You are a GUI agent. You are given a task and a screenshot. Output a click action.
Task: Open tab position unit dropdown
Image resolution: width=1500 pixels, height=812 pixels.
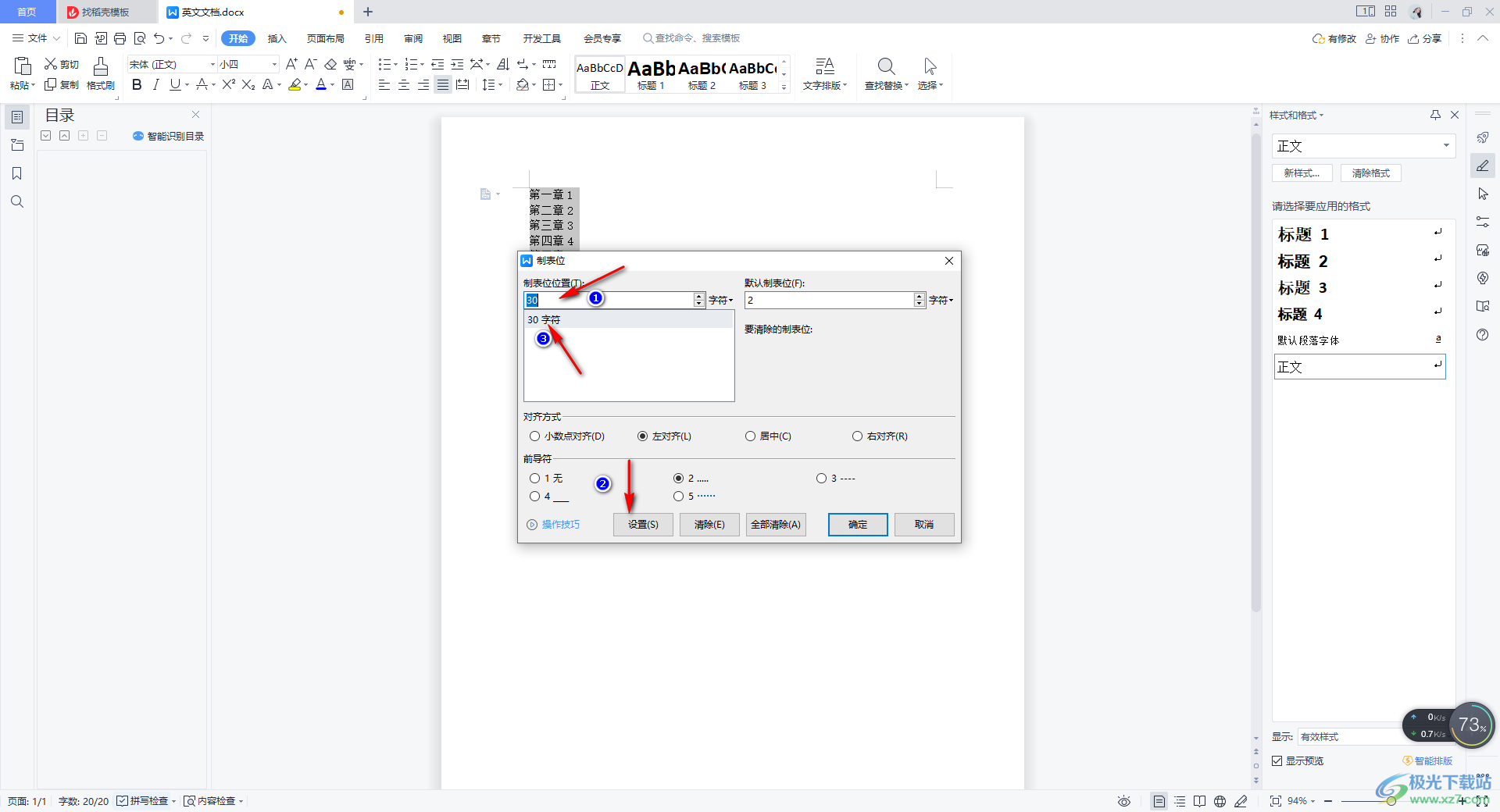pos(721,300)
